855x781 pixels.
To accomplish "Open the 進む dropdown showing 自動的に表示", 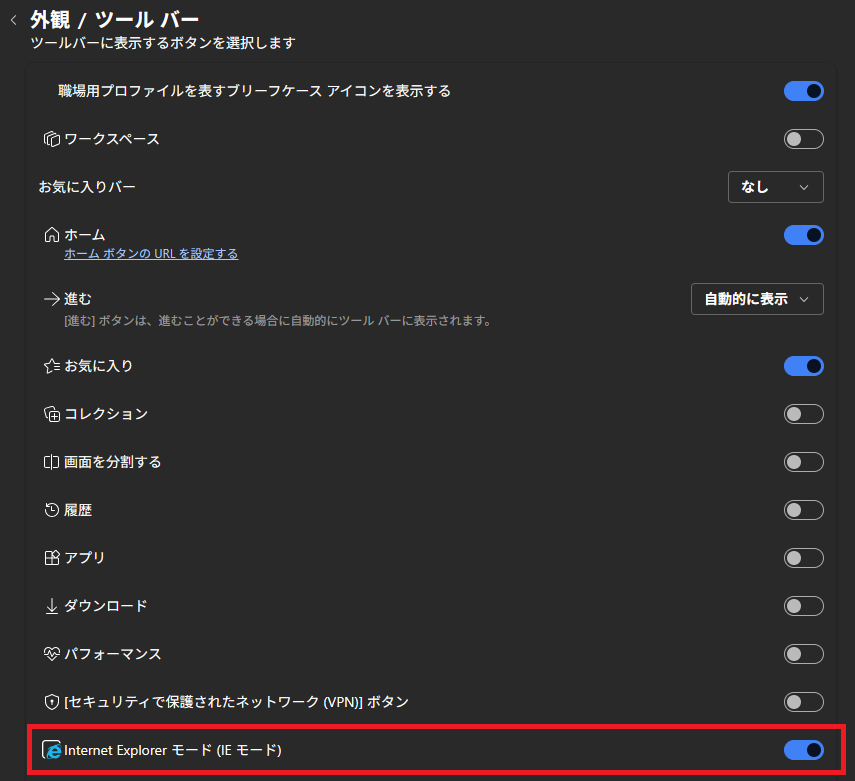I will coord(757,299).
